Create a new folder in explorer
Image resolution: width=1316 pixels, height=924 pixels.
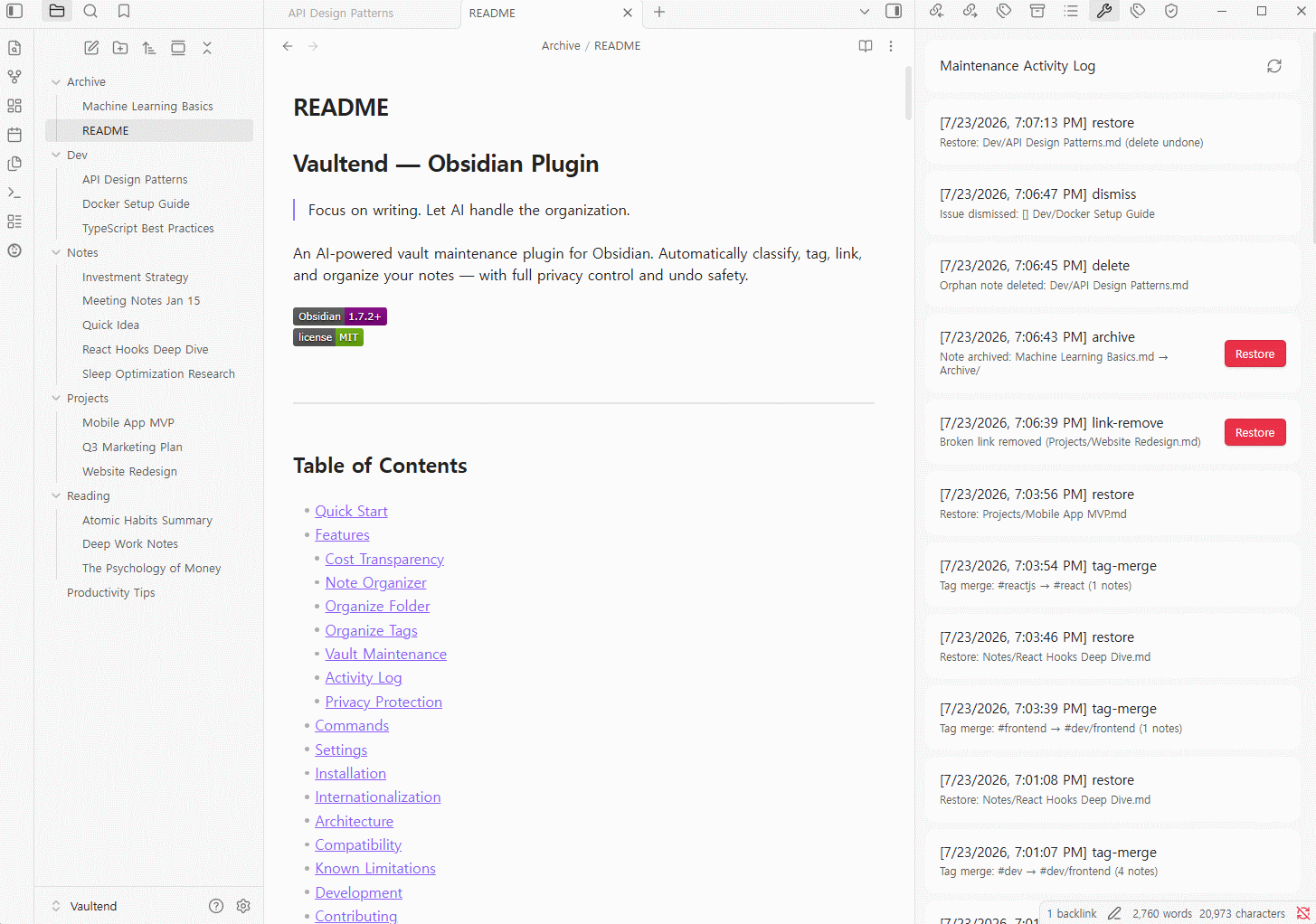coord(120,48)
